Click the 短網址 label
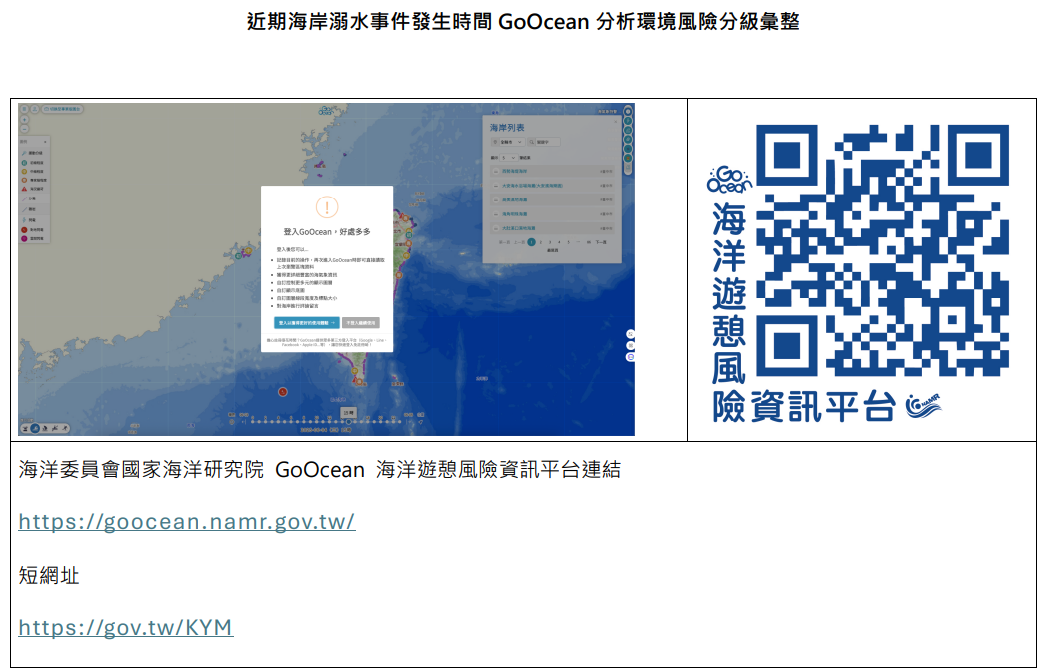The height and width of the screenshot is (672, 1043). pyautogui.click(x=49, y=576)
